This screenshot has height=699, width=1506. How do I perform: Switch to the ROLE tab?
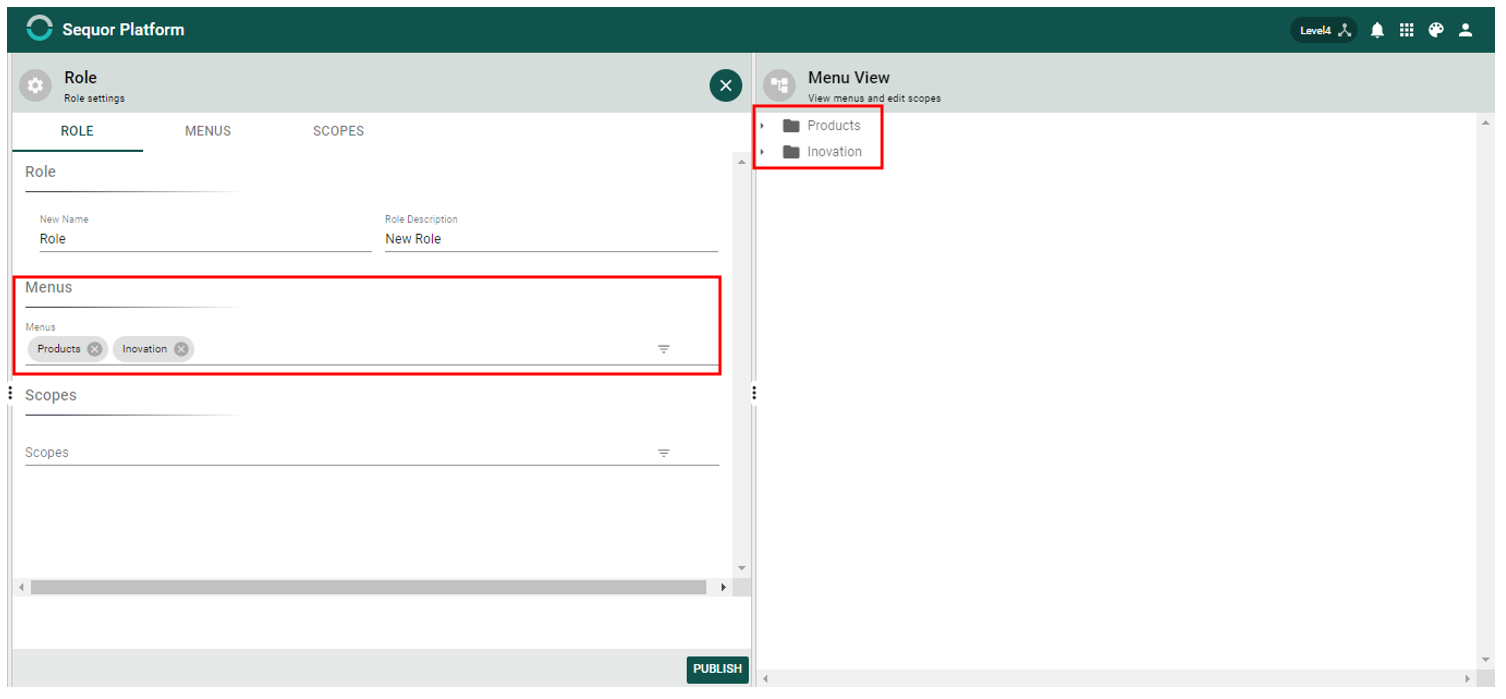[x=77, y=131]
